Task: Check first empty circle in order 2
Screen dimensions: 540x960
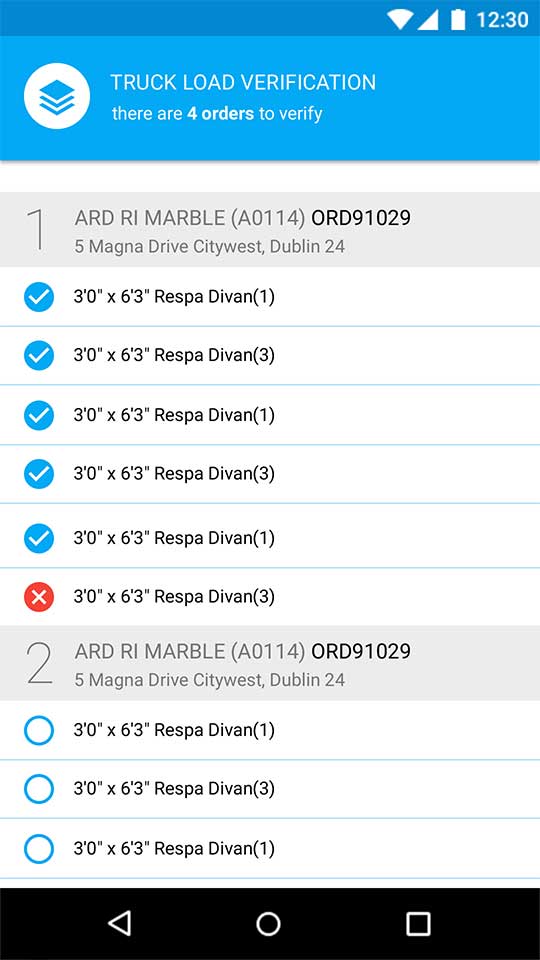Action: click(39, 730)
